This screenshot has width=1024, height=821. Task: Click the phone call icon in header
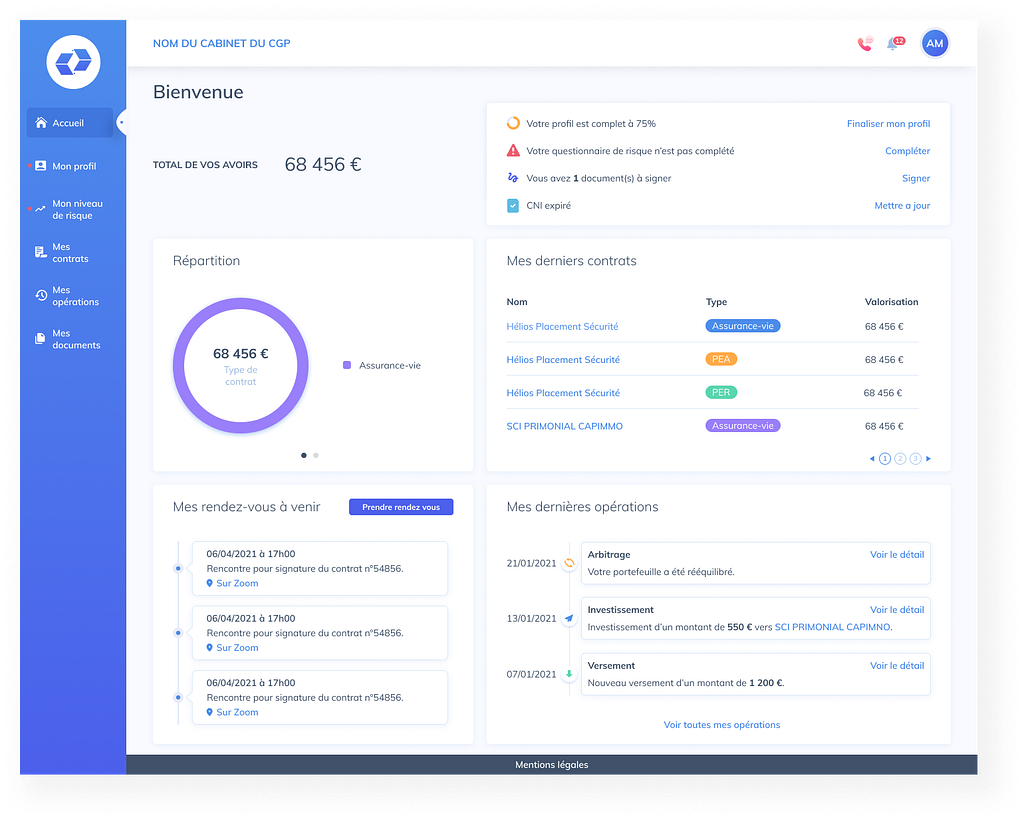point(865,44)
